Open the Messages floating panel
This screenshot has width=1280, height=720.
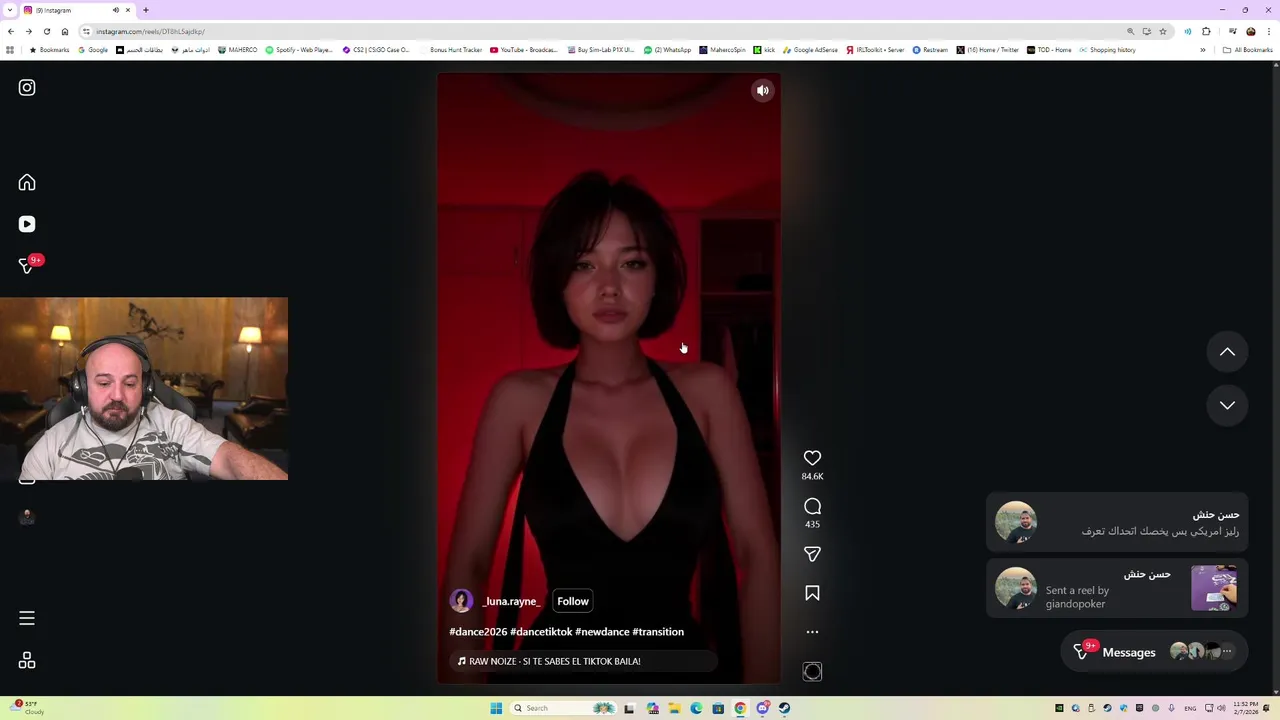pos(1154,652)
